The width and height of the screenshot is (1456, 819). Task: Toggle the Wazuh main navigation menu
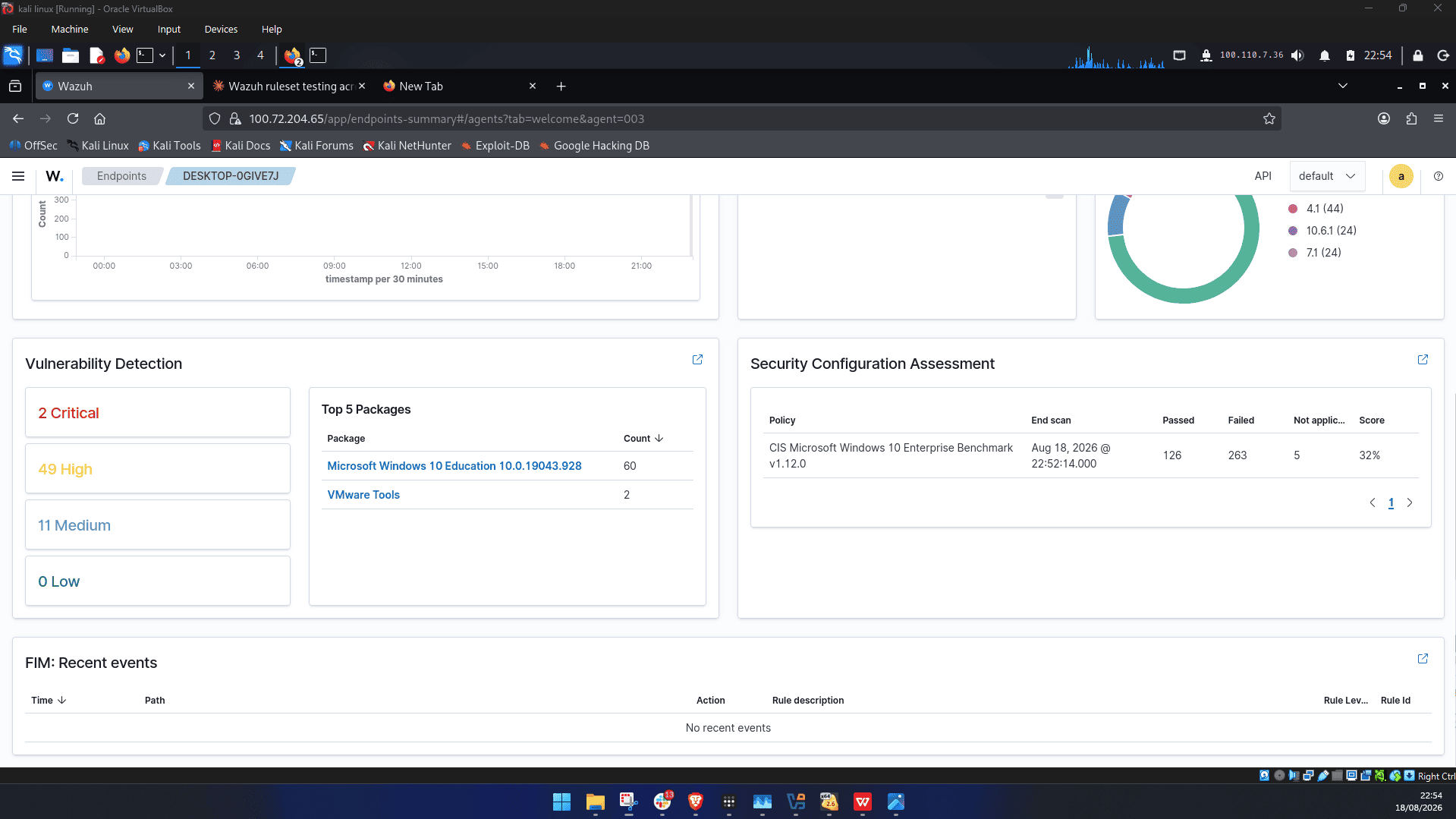click(x=18, y=176)
